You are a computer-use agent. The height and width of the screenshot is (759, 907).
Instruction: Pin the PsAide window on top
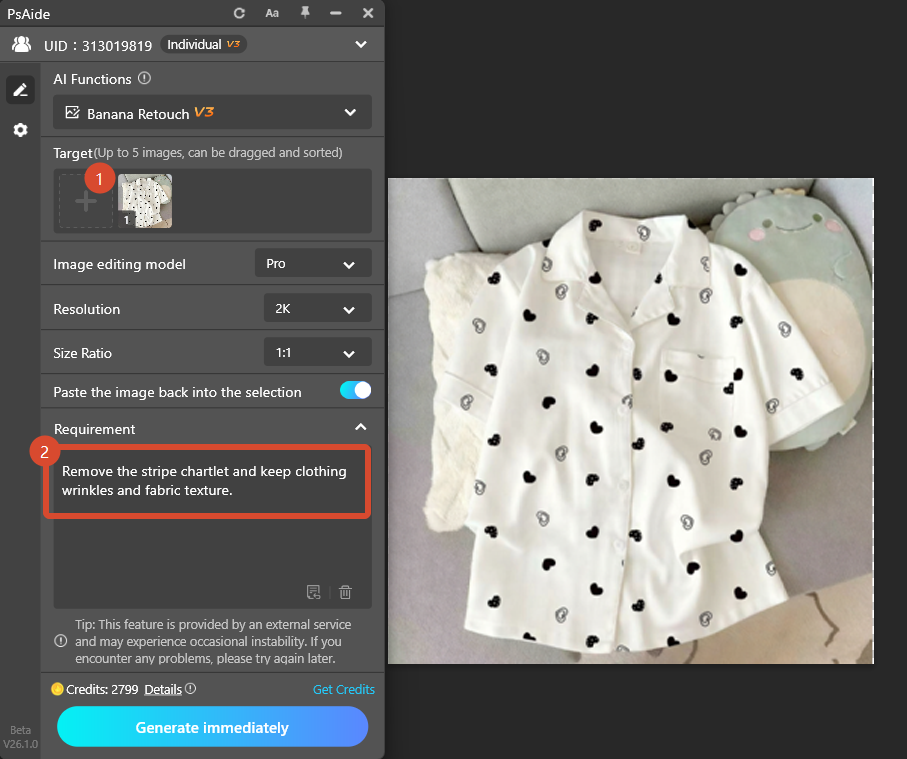[304, 13]
